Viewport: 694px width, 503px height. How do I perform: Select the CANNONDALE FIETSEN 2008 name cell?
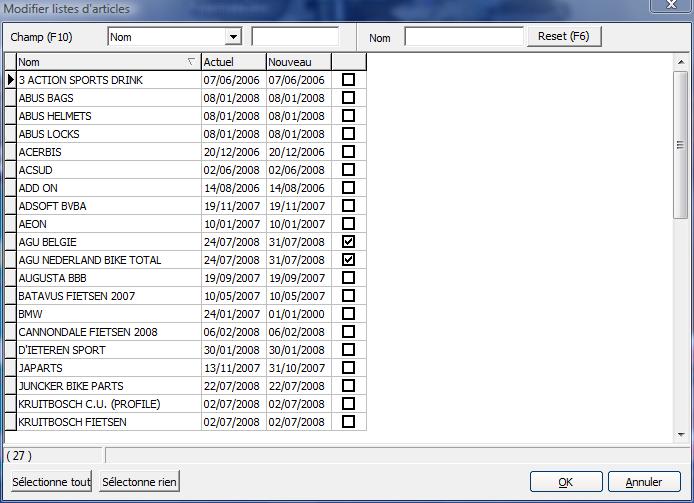coord(109,332)
